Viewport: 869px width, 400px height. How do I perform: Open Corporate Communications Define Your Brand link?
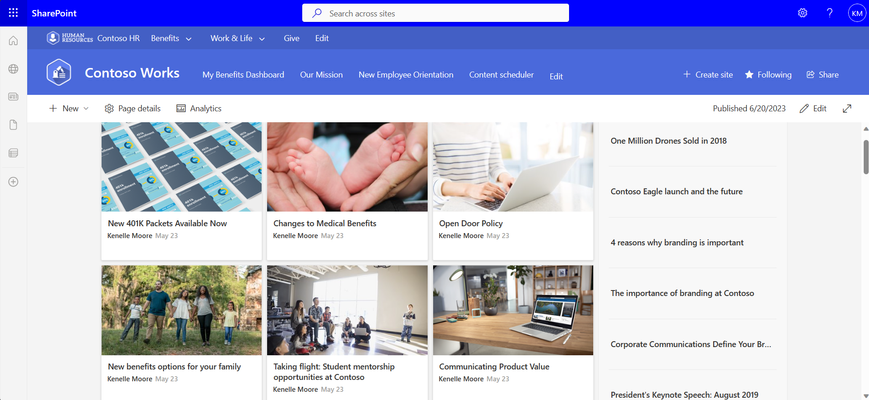coord(691,344)
